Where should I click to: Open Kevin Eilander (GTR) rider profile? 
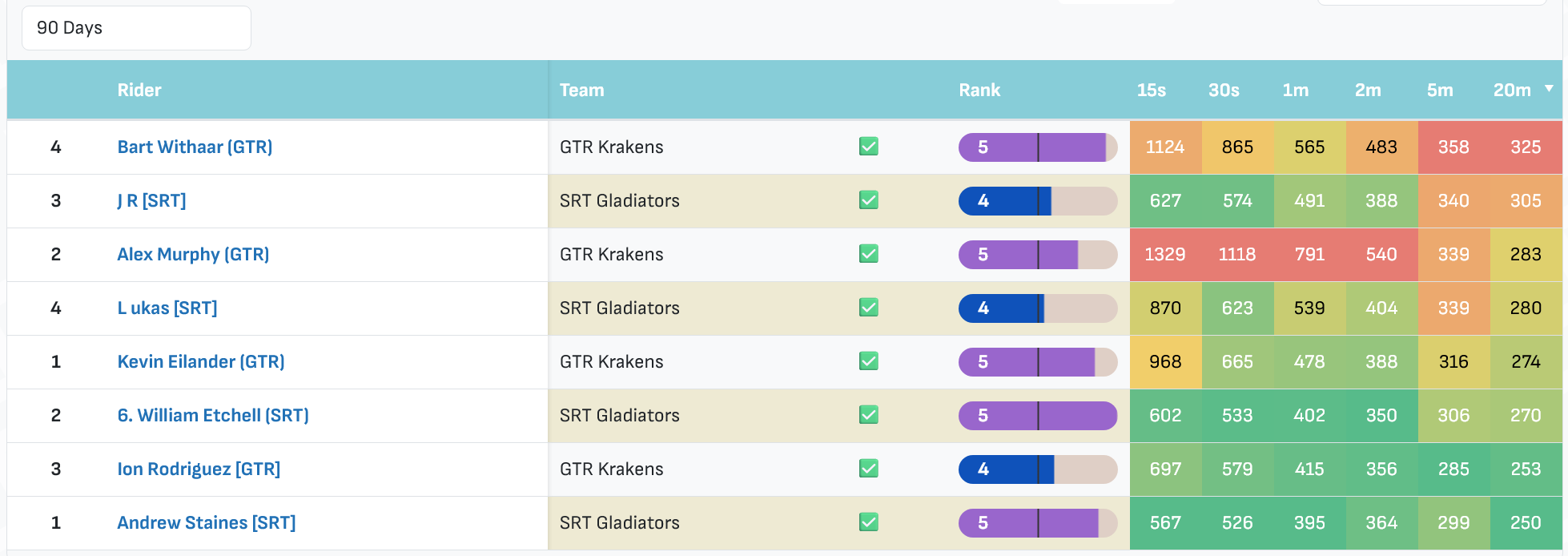coord(201,362)
